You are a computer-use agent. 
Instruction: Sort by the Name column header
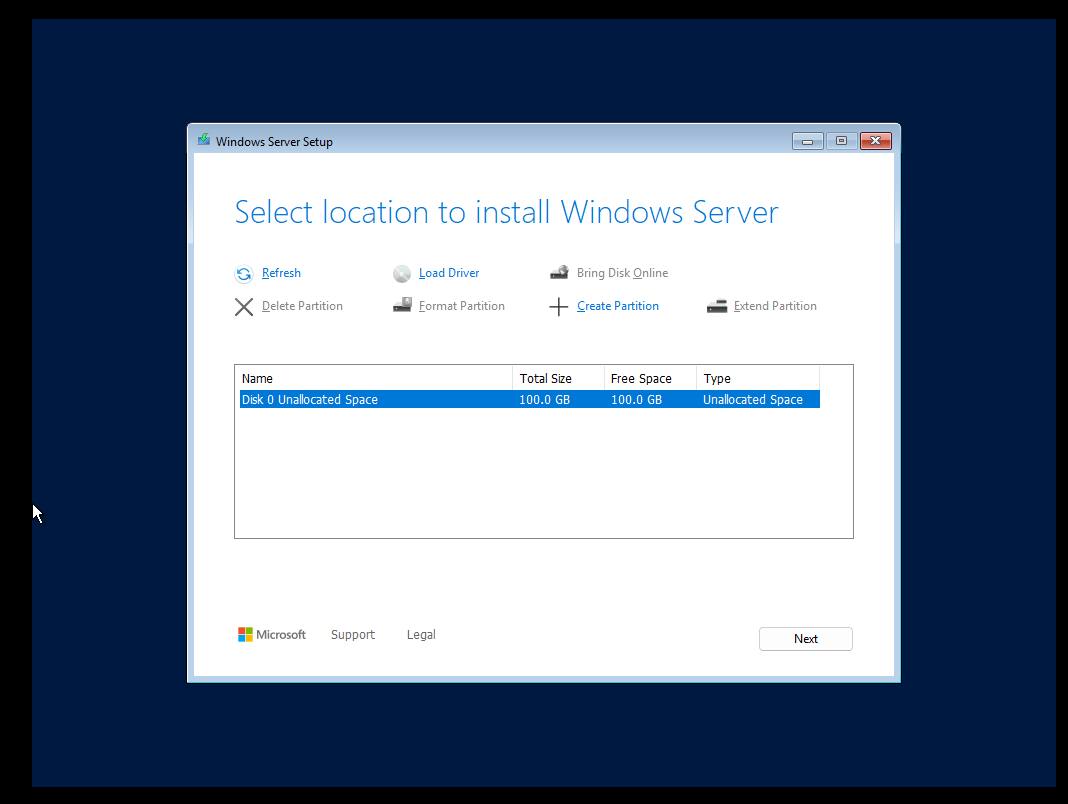pyautogui.click(x=375, y=379)
